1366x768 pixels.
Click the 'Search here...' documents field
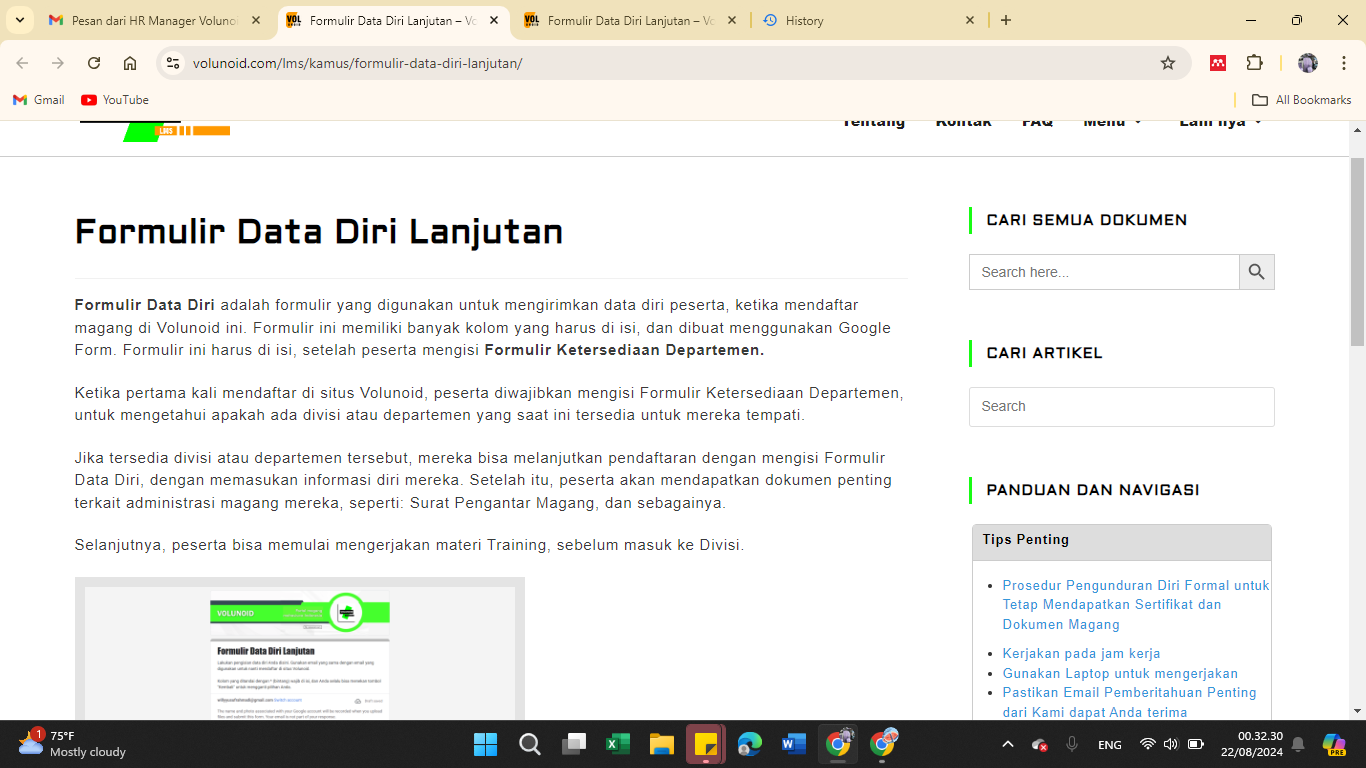coord(1104,272)
